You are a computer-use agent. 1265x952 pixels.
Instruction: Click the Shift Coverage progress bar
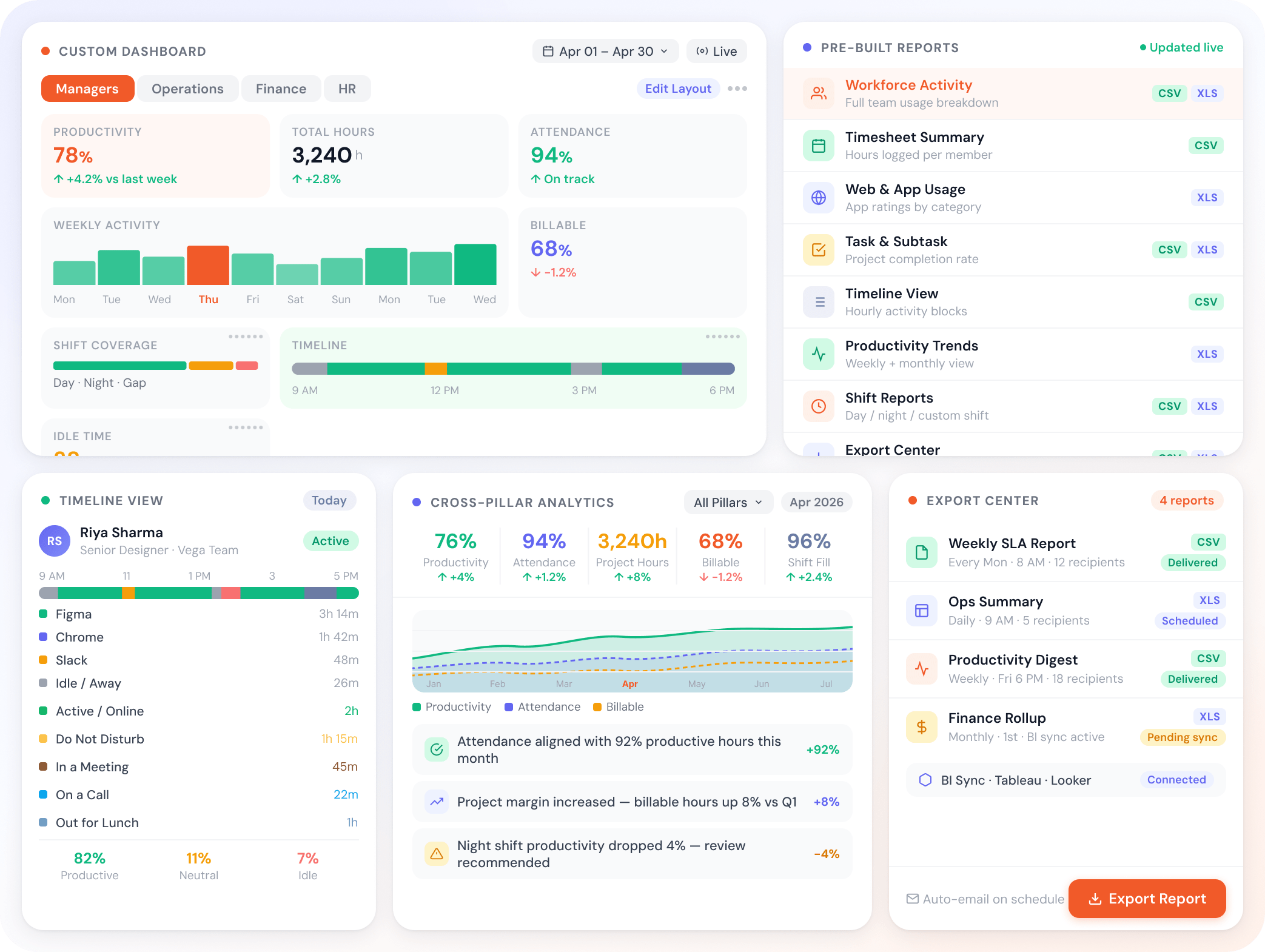pos(156,366)
